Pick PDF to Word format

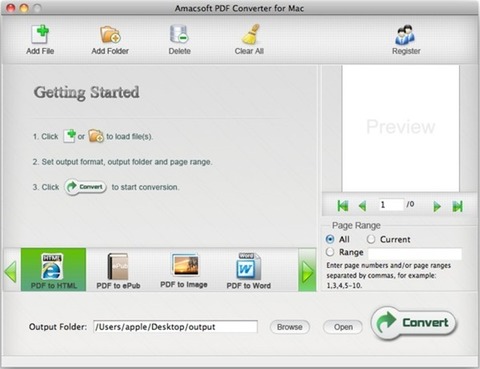[248, 270]
